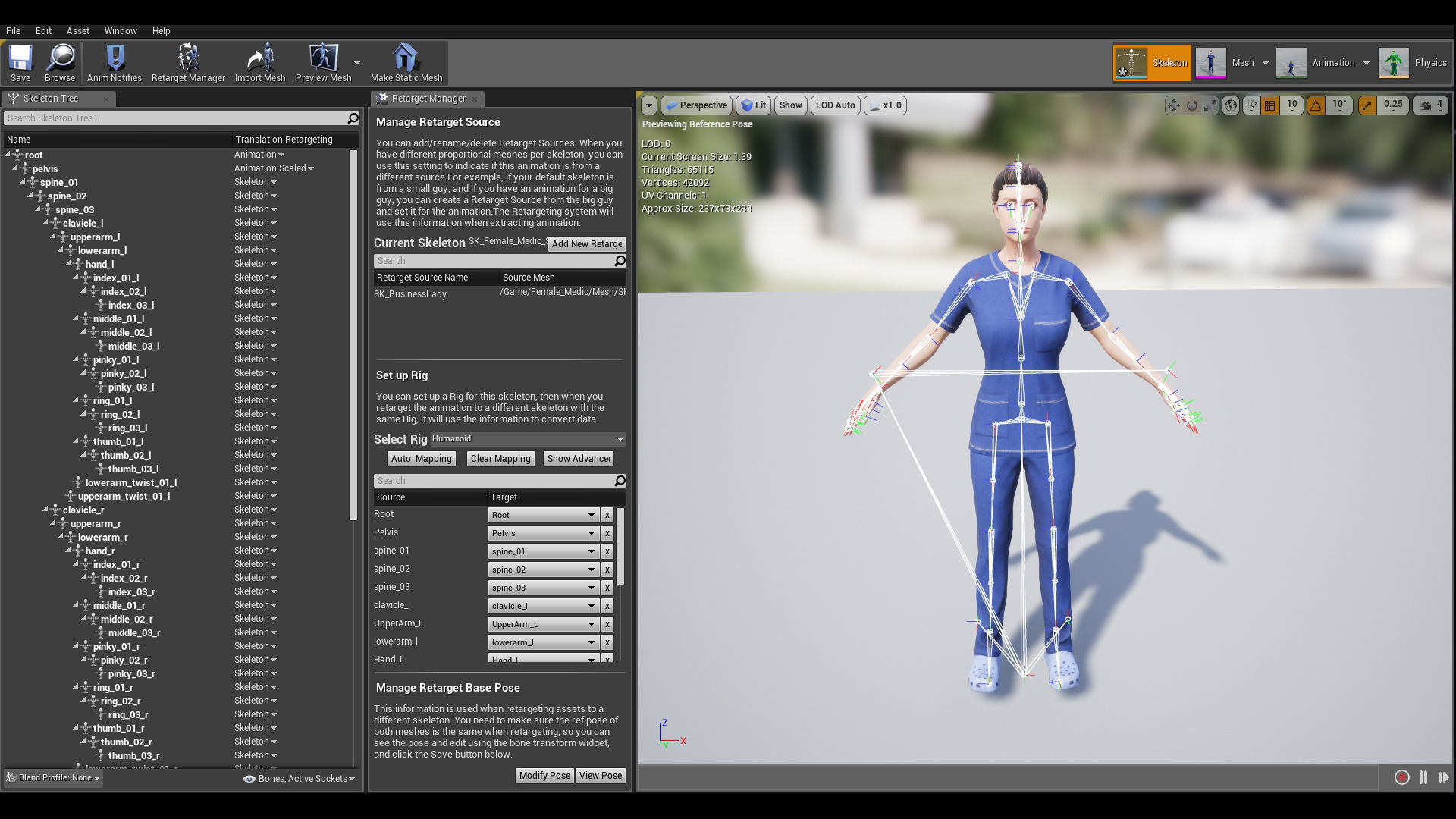The image size is (1456, 819).
Task: Click the Modify Pose button
Action: (544, 776)
